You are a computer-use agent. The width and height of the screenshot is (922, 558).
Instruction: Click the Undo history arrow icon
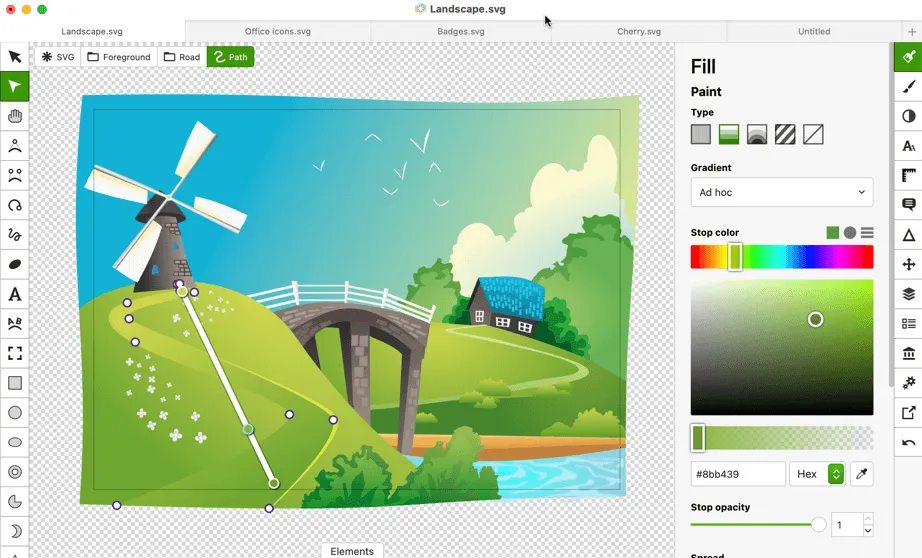click(908, 442)
